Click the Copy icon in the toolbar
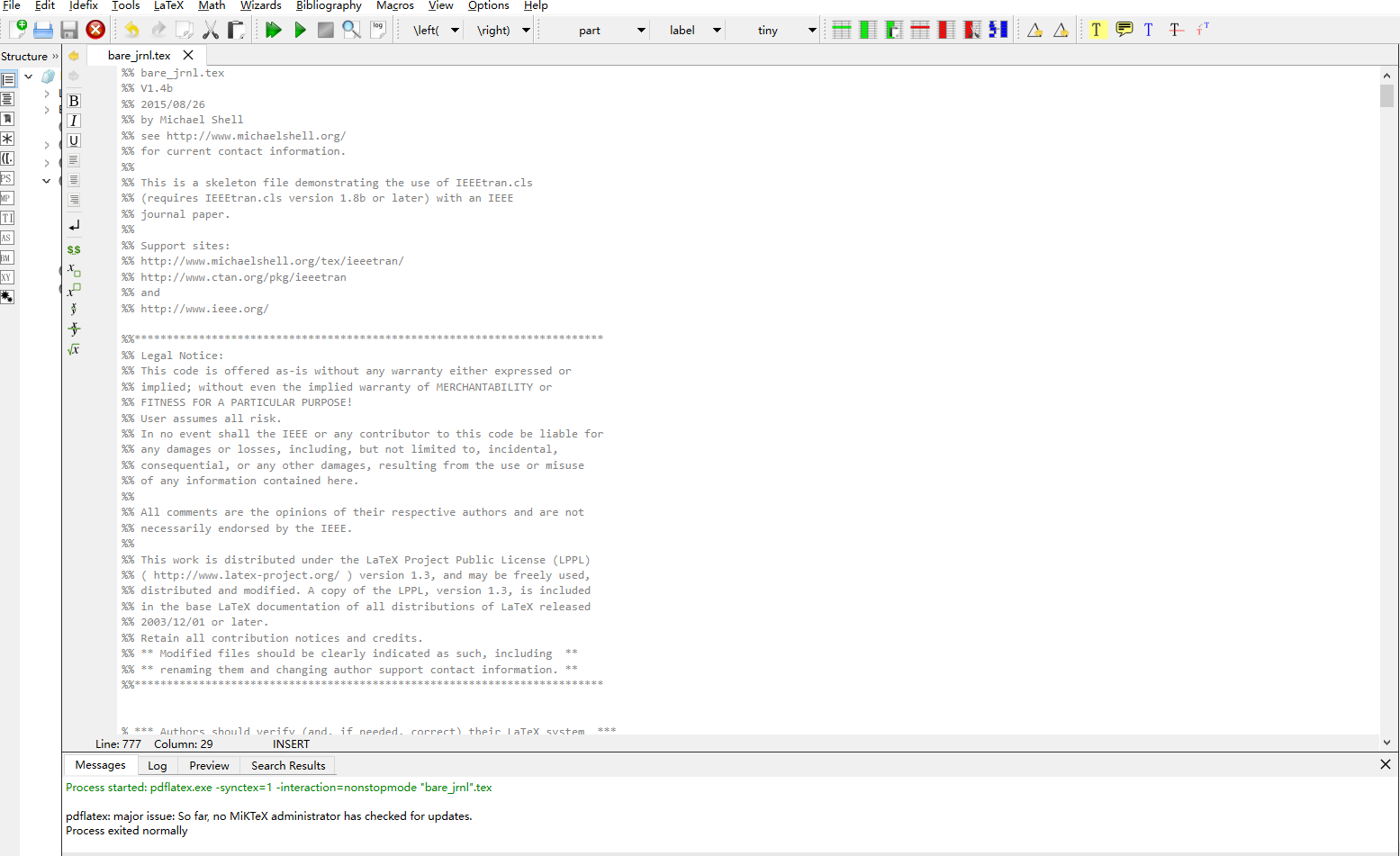Viewport: 1400px width, 856px height. (x=184, y=30)
